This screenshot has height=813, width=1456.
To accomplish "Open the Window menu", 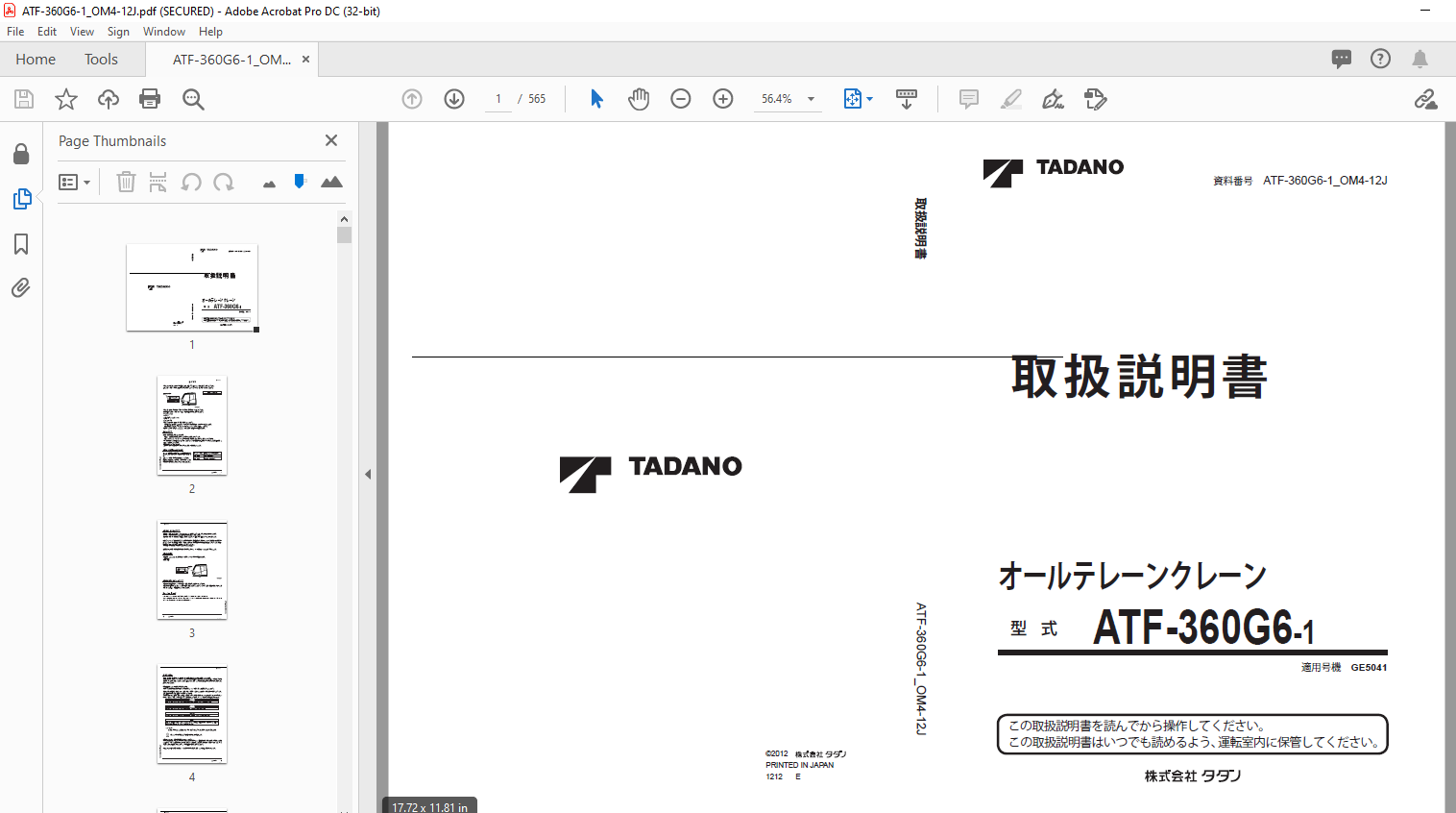I will tap(164, 32).
